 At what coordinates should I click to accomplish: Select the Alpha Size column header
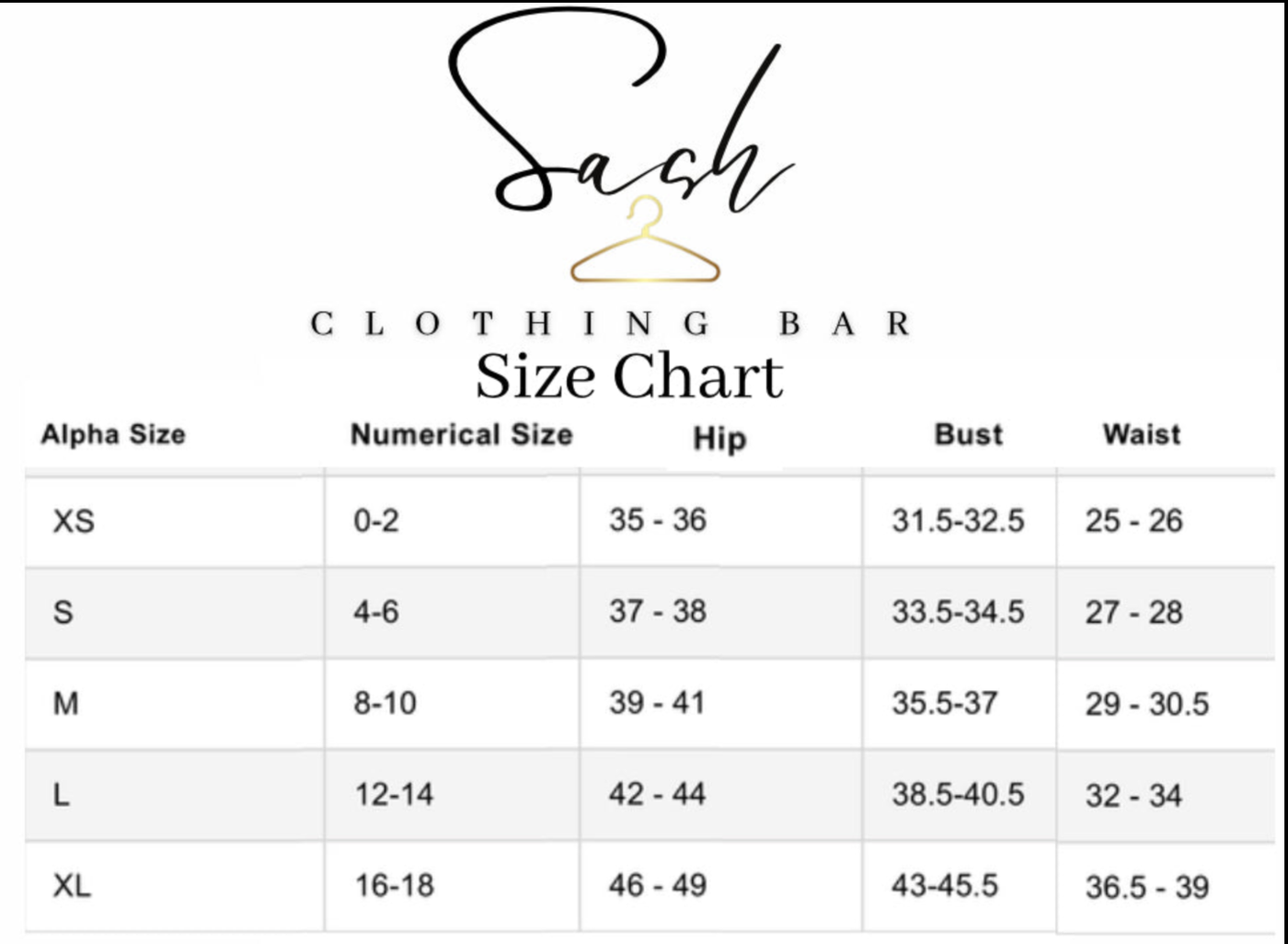click(113, 434)
